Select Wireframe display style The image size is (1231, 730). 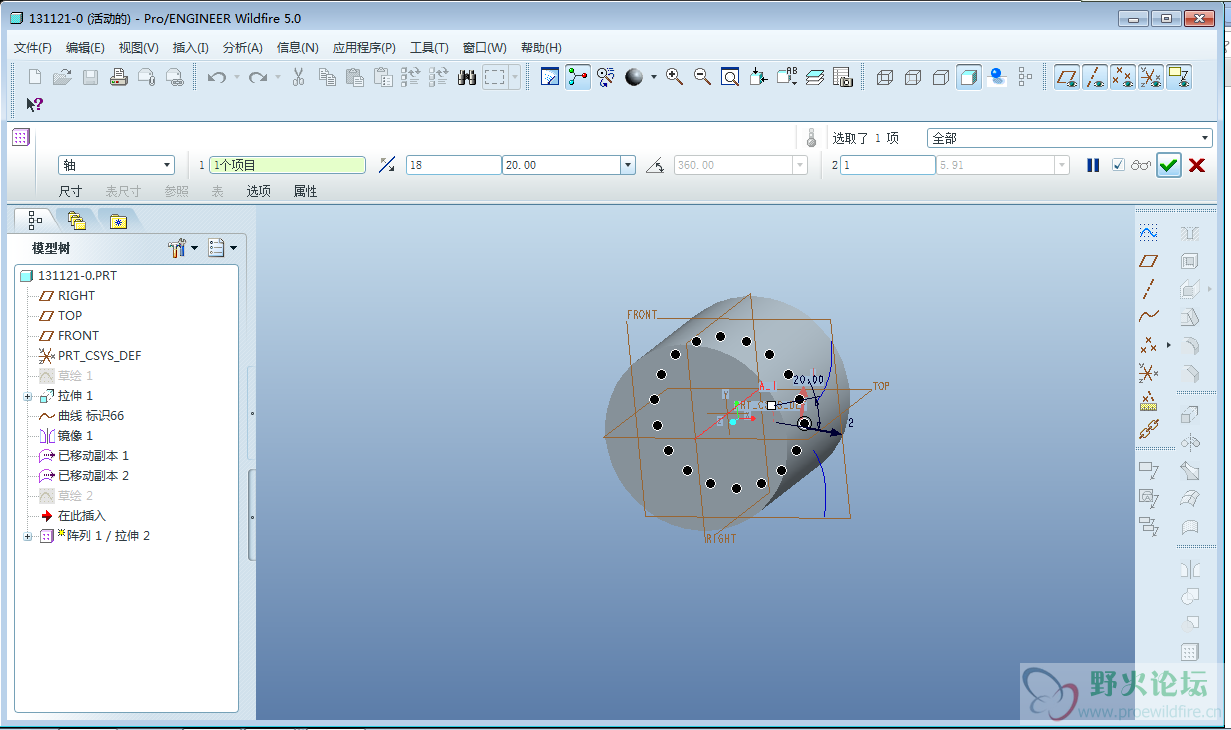click(884, 77)
